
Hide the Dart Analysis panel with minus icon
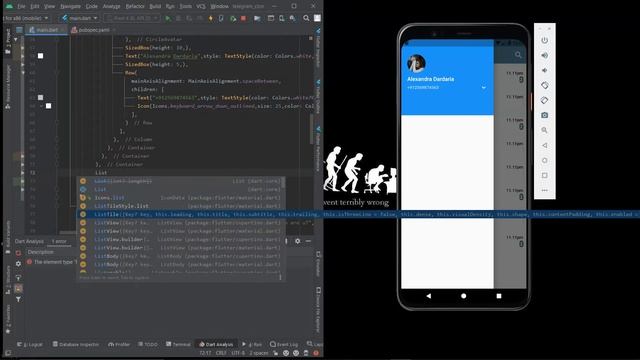point(308,241)
